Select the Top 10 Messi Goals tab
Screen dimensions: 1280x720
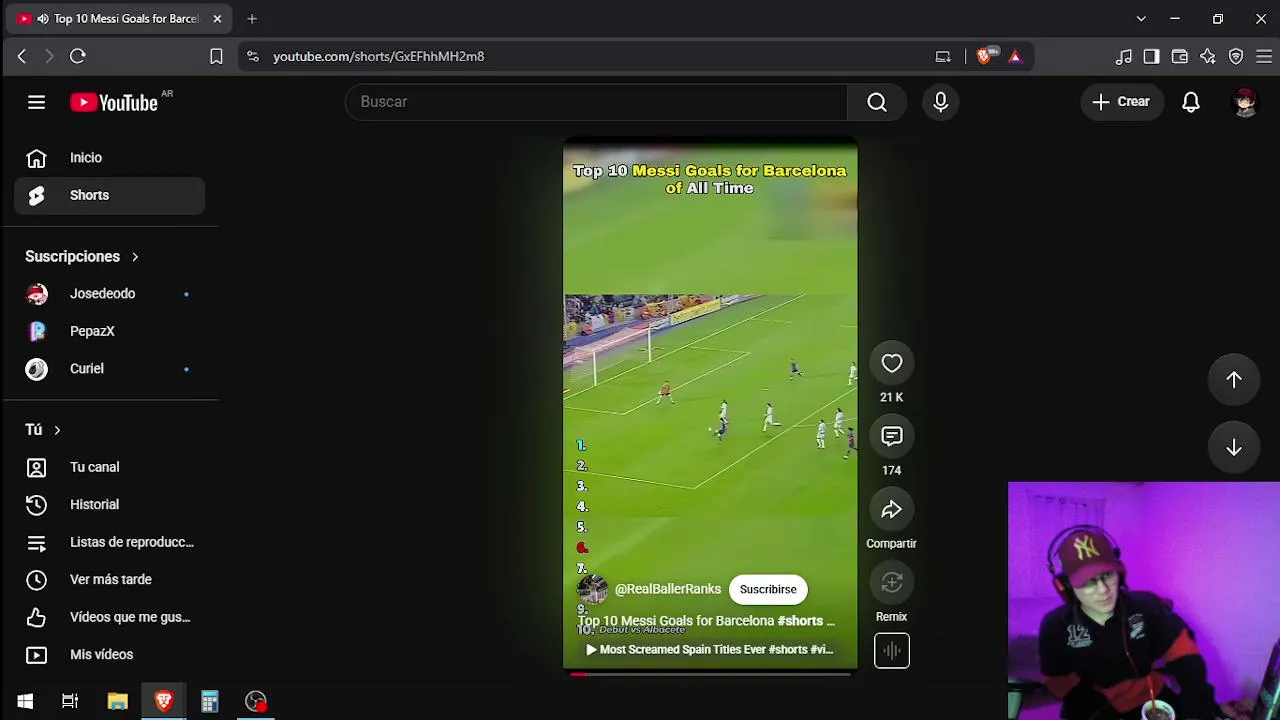click(x=120, y=18)
